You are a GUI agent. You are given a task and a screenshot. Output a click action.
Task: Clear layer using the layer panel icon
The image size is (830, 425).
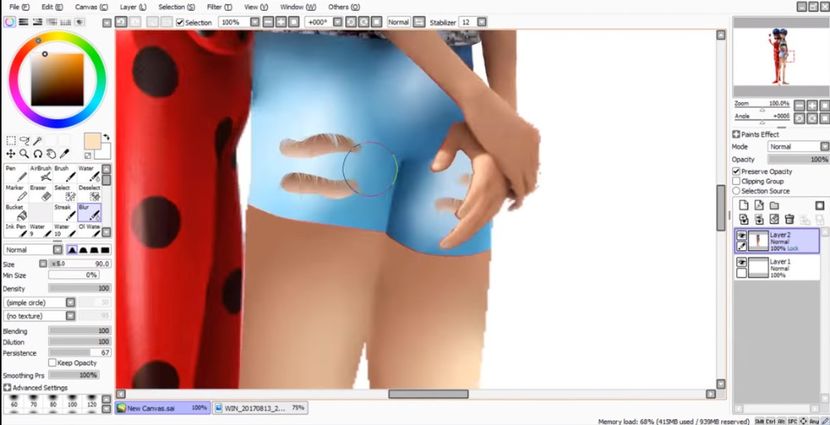coord(774,219)
